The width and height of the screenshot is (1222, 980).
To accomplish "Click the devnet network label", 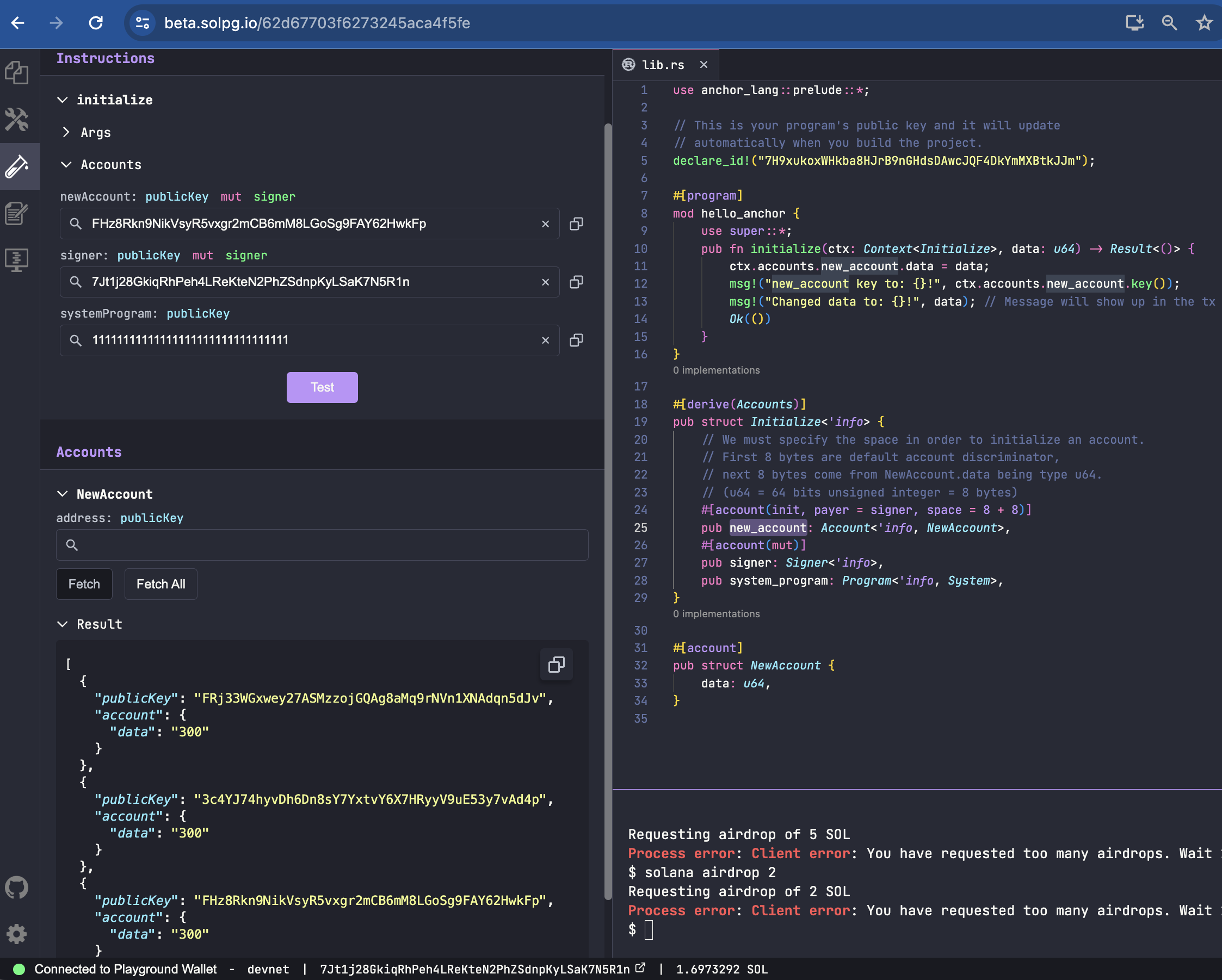I will pyautogui.click(x=268, y=969).
